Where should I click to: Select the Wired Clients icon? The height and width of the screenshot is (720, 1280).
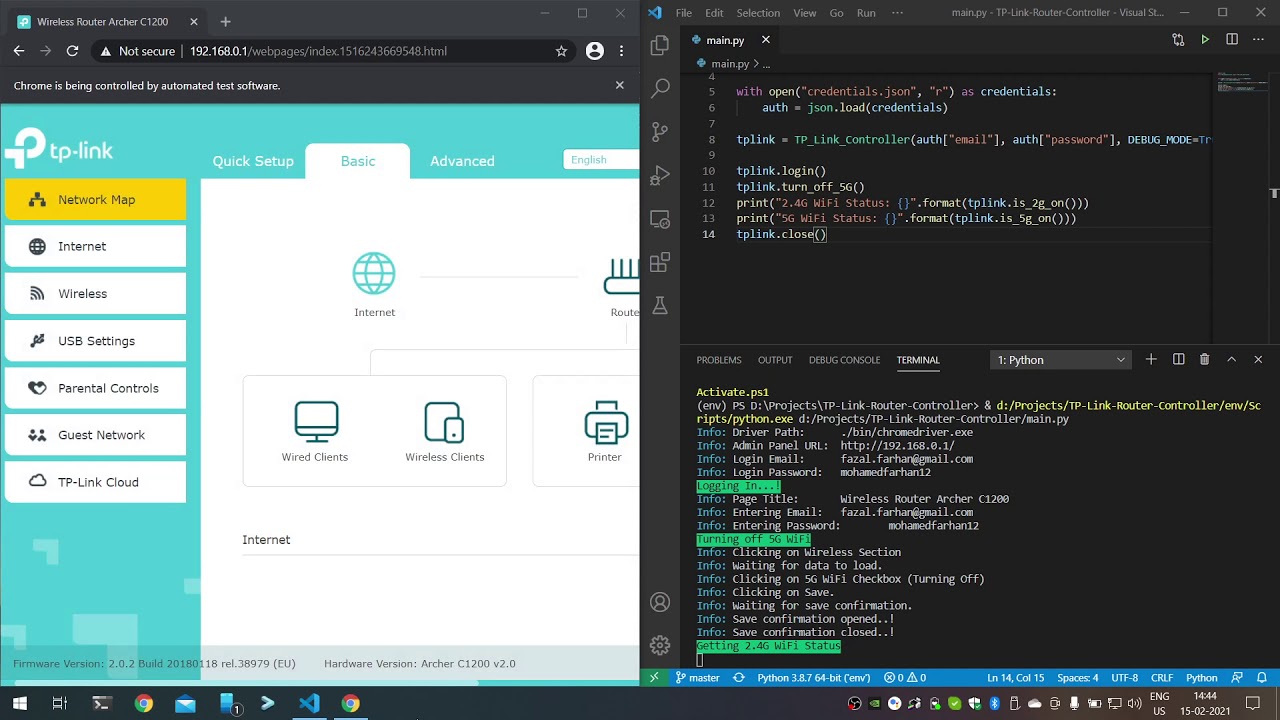point(316,421)
